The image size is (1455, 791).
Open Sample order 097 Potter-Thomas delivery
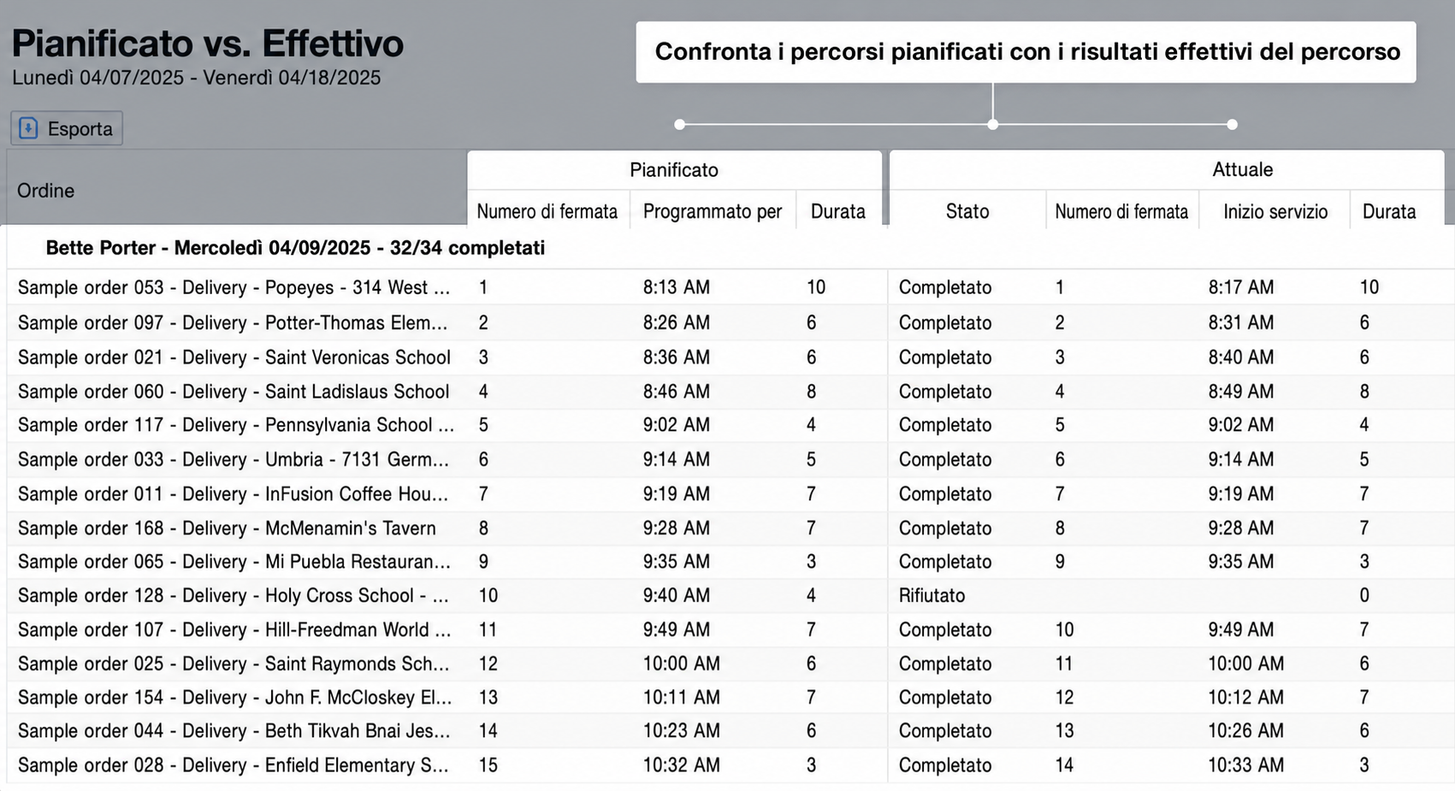pyautogui.click(x=233, y=323)
